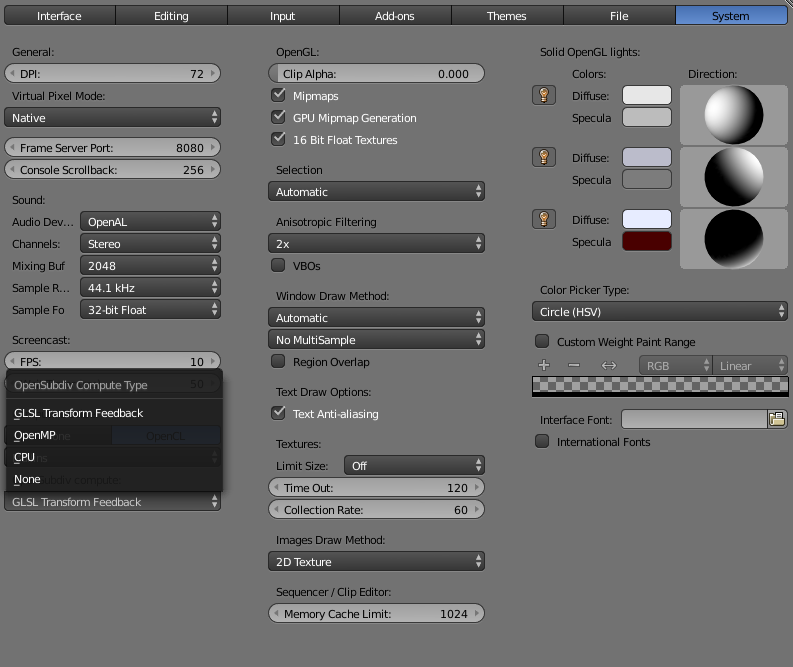Decrease Console Scrollback with the left arrow
This screenshot has width=793, height=667.
[x=12, y=169]
